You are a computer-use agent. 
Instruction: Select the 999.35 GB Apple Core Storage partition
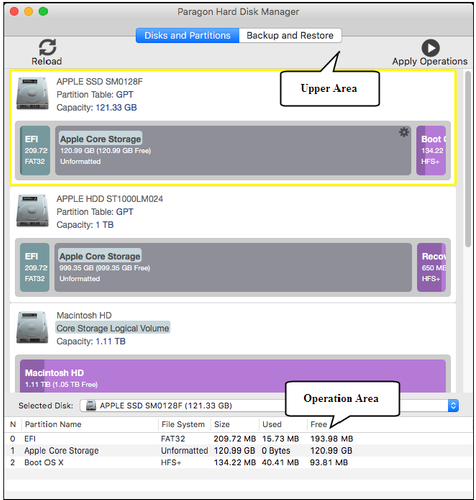tap(233, 268)
